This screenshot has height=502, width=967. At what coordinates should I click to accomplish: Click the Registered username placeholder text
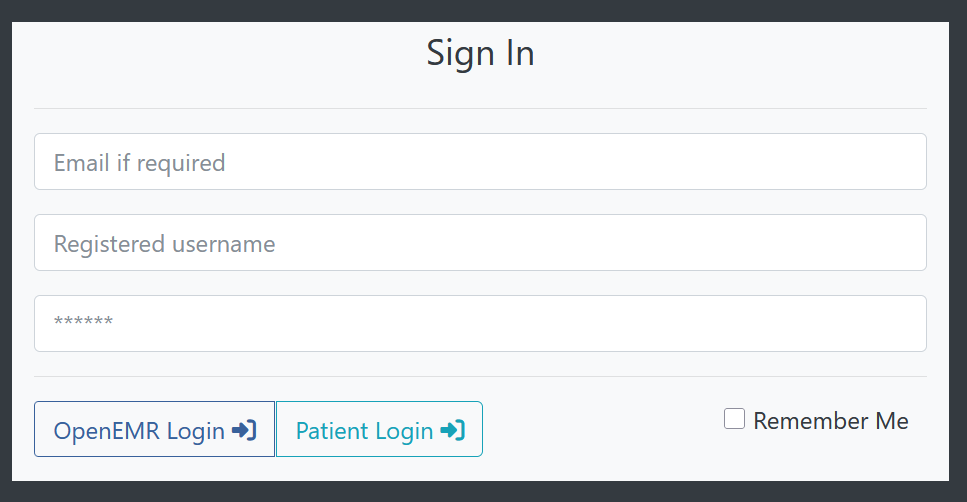coord(165,244)
